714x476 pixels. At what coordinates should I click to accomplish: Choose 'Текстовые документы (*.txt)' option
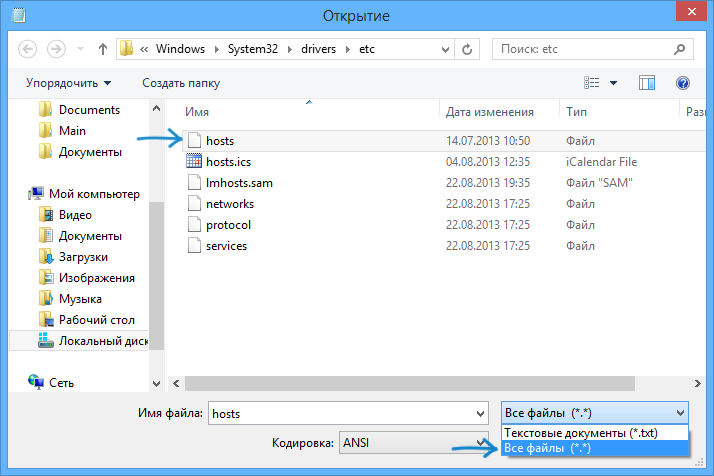pyautogui.click(x=595, y=433)
